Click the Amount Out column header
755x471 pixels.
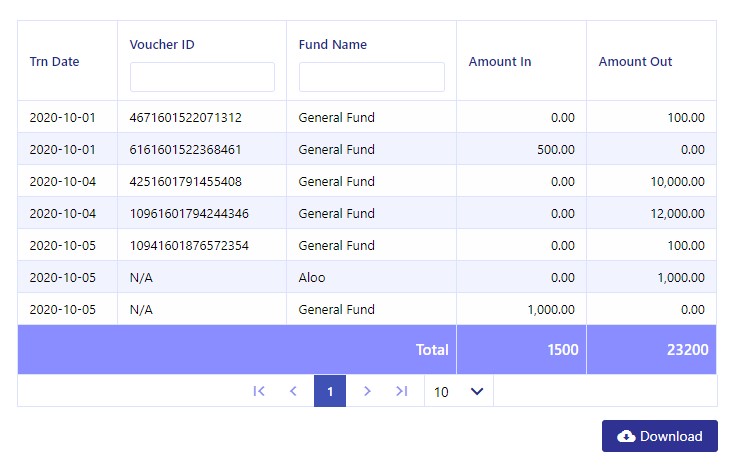click(635, 62)
